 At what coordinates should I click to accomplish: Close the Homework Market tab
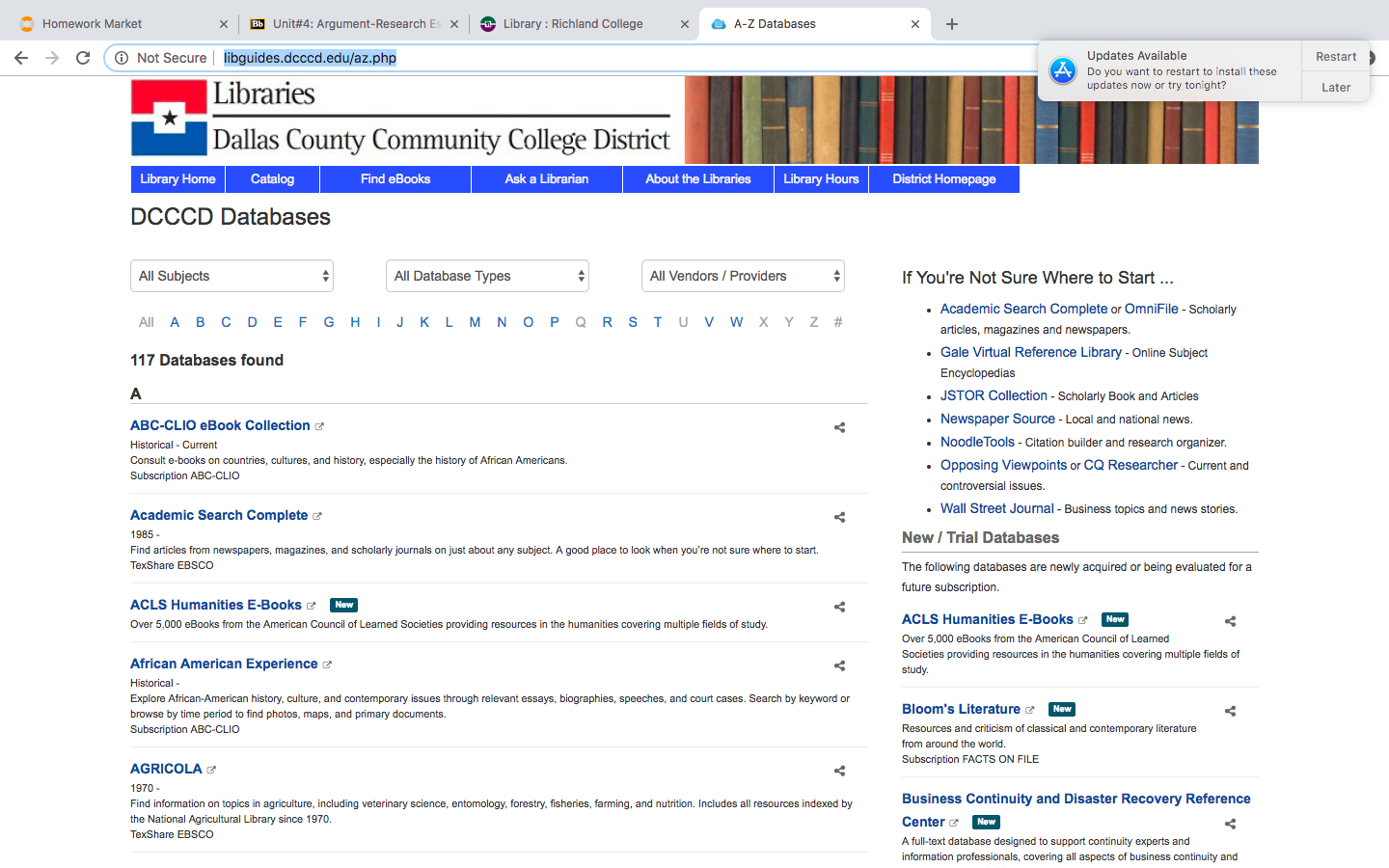point(224,24)
